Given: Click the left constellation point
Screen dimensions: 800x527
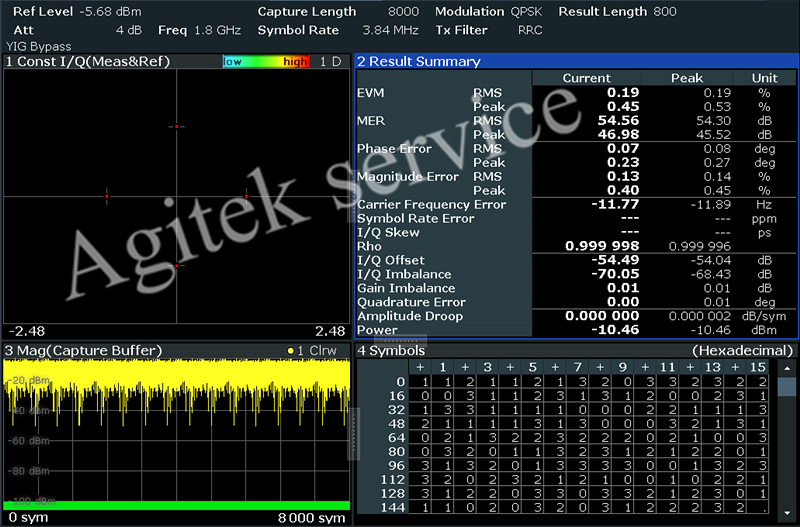Looking at the screenshot, I should (x=107, y=196).
